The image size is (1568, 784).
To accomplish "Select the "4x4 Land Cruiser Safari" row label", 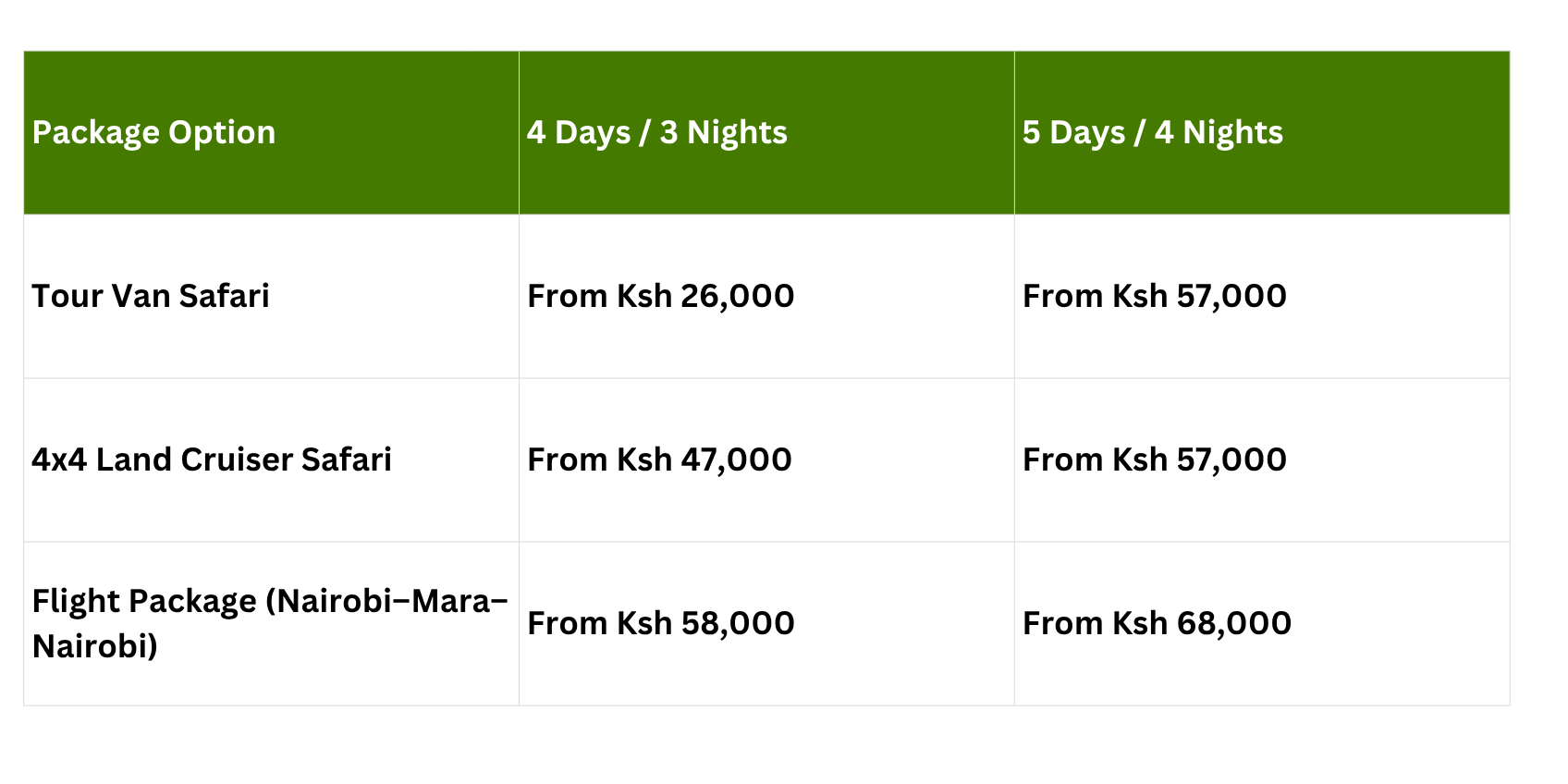I will (x=212, y=459).
